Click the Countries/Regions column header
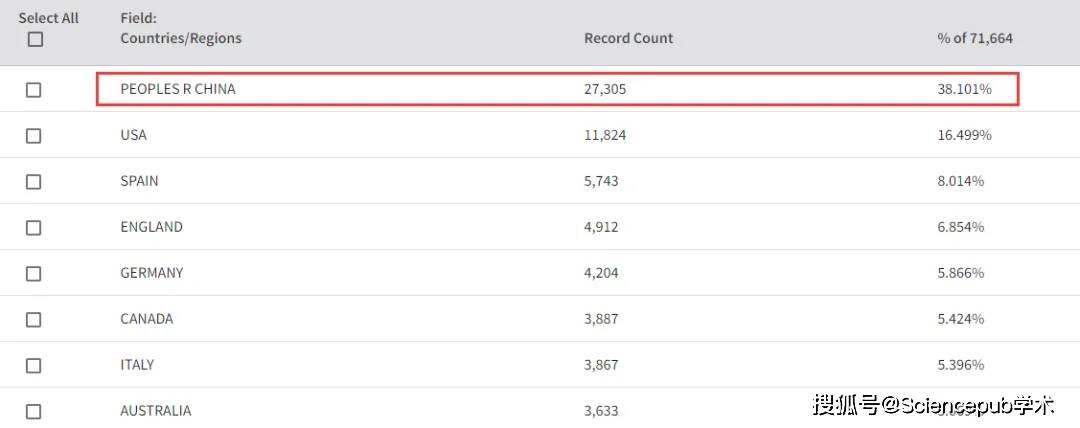This screenshot has height=428, width=1080. point(180,38)
